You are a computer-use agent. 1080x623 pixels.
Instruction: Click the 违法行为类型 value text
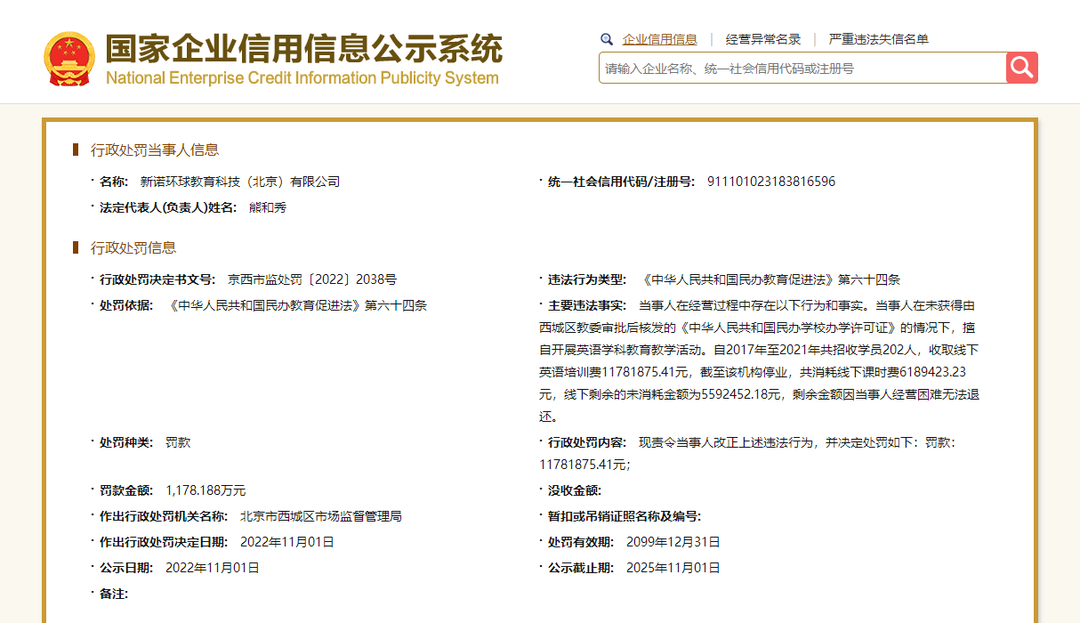pos(769,279)
